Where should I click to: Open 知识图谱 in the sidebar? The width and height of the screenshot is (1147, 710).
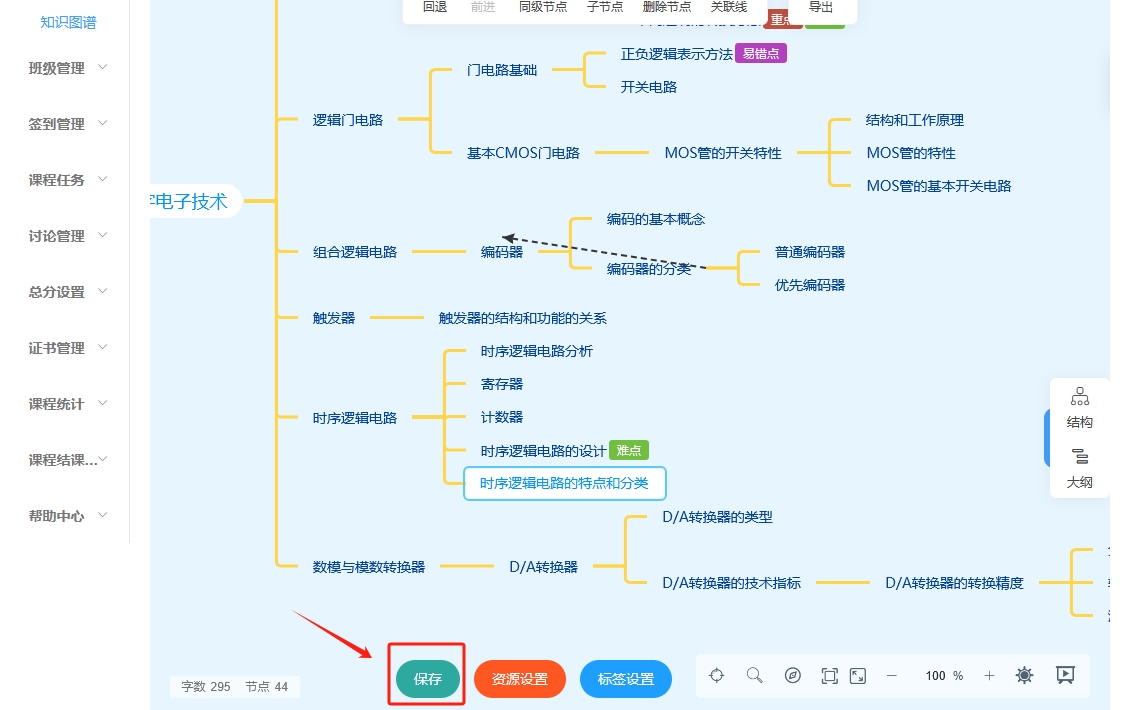68,22
